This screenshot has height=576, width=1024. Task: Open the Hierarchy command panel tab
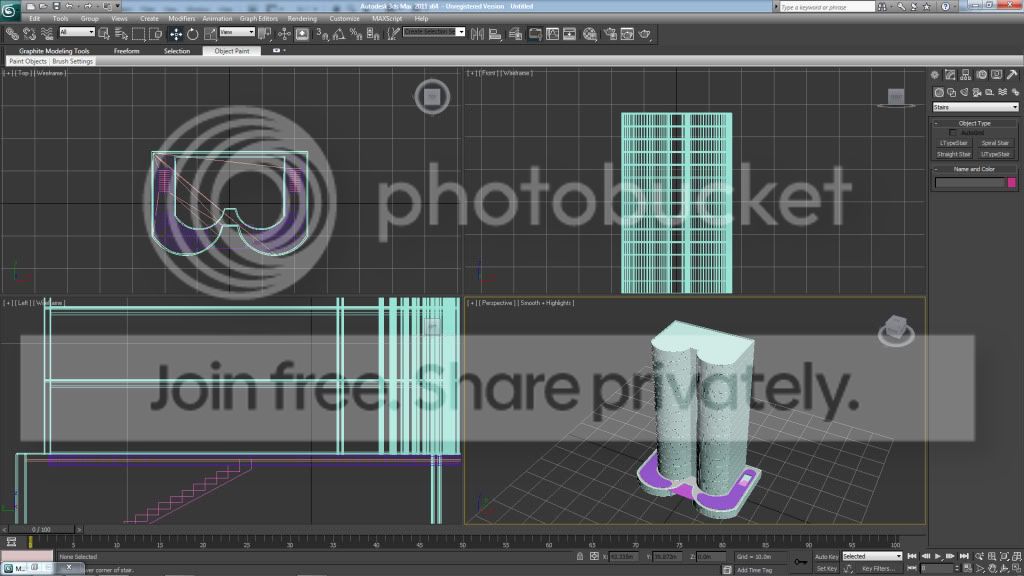pyautogui.click(x=966, y=75)
